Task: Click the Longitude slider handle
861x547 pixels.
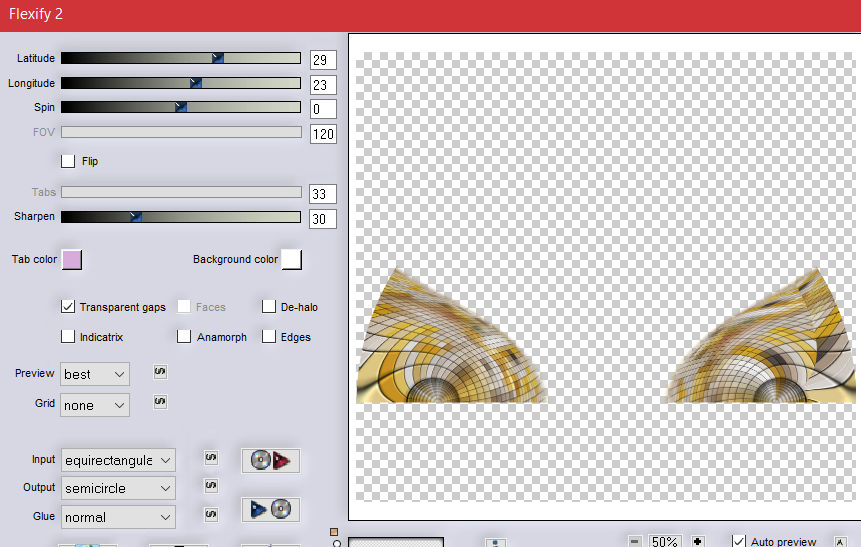Action: [x=195, y=83]
